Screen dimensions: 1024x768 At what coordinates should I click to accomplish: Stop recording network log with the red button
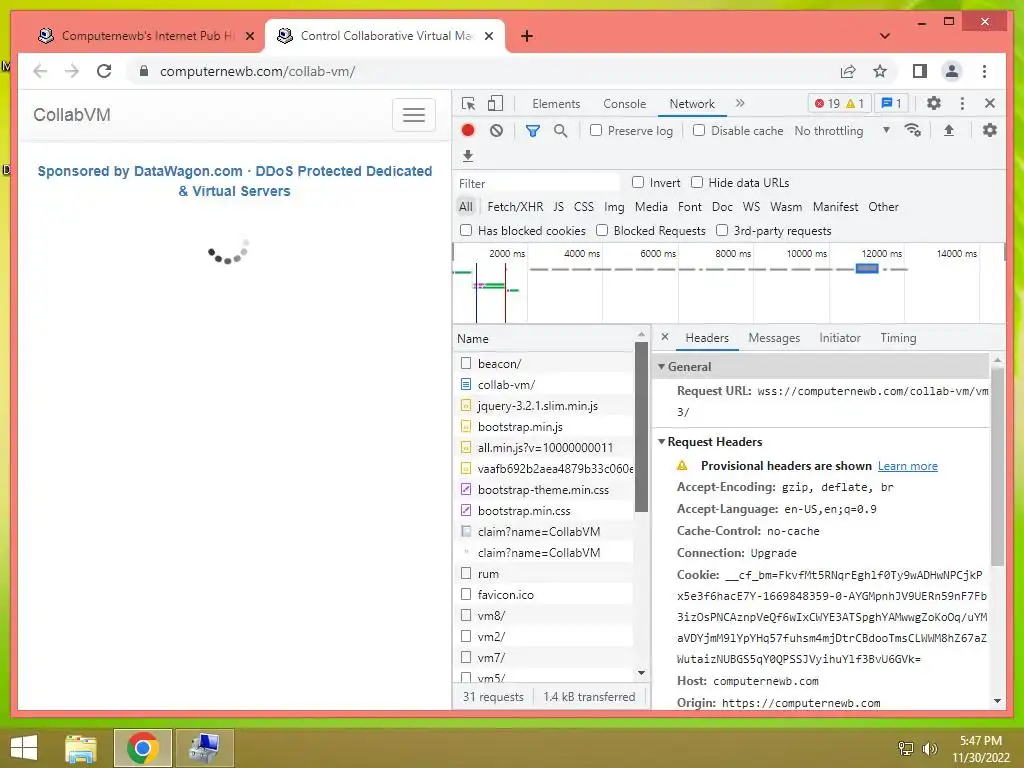point(468,130)
